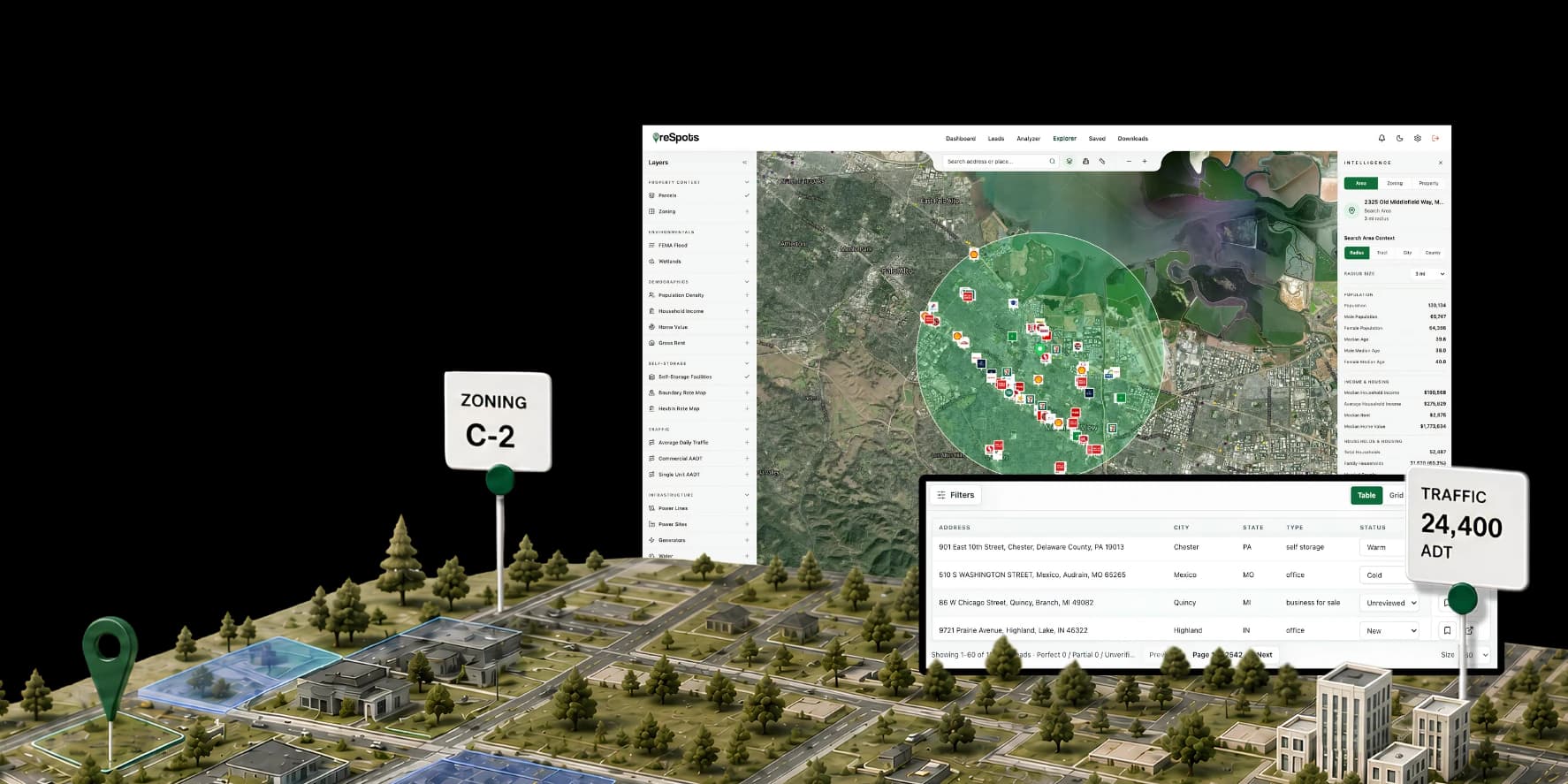Open the Leads nav item

click(x=996, y=139)
